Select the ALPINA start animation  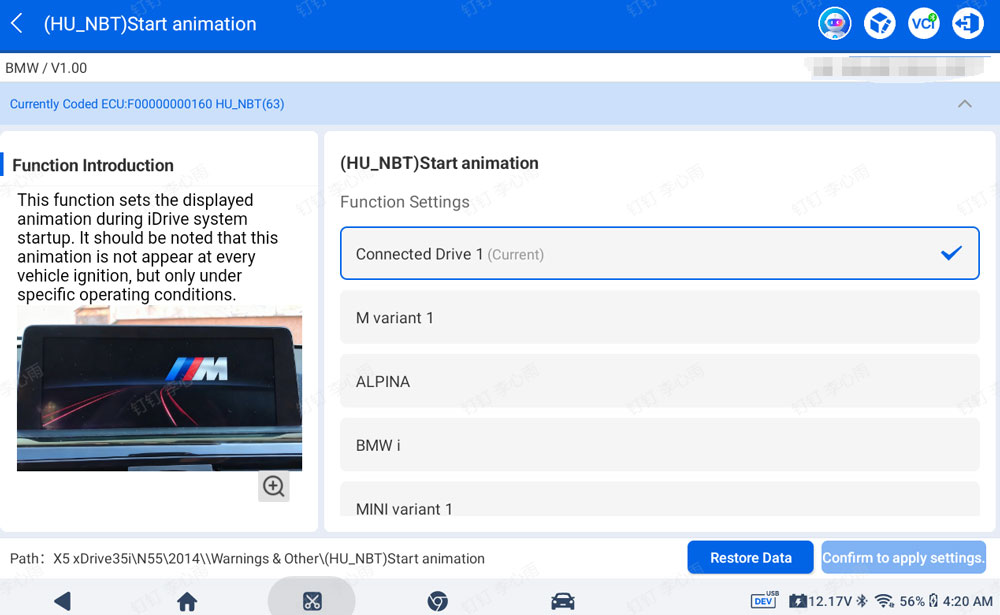point(659,381)
